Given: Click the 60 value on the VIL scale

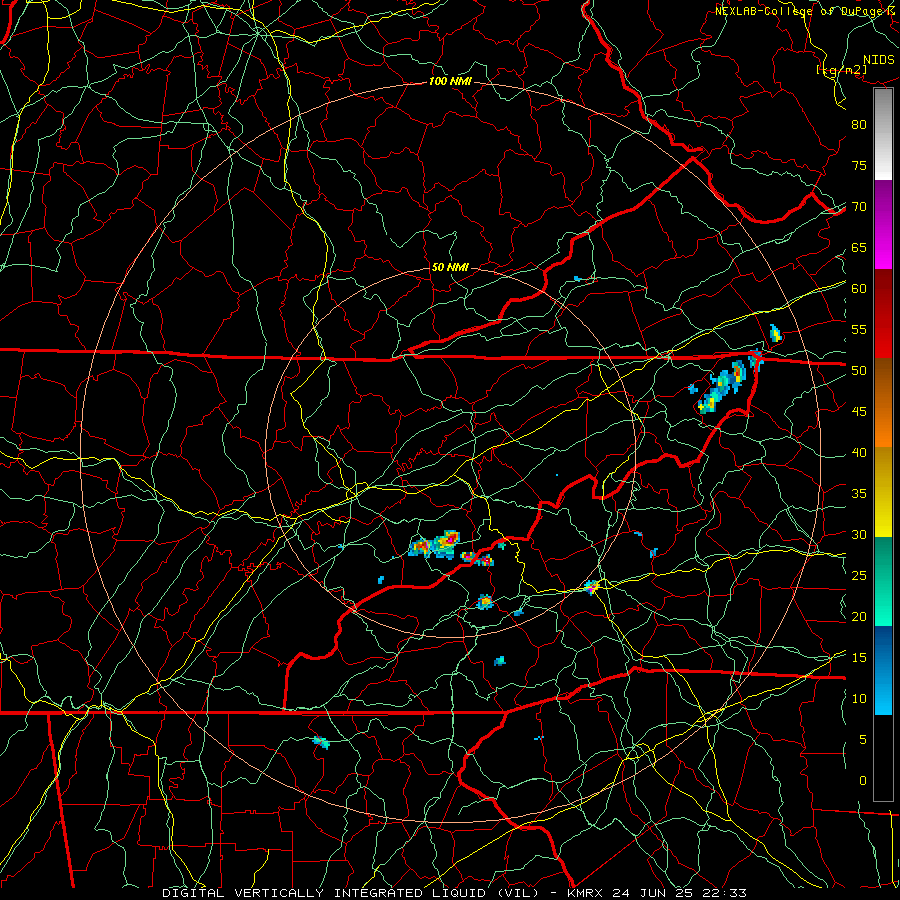Looking at the screenshot, I should pyautogui.click(x=859, y=289).
